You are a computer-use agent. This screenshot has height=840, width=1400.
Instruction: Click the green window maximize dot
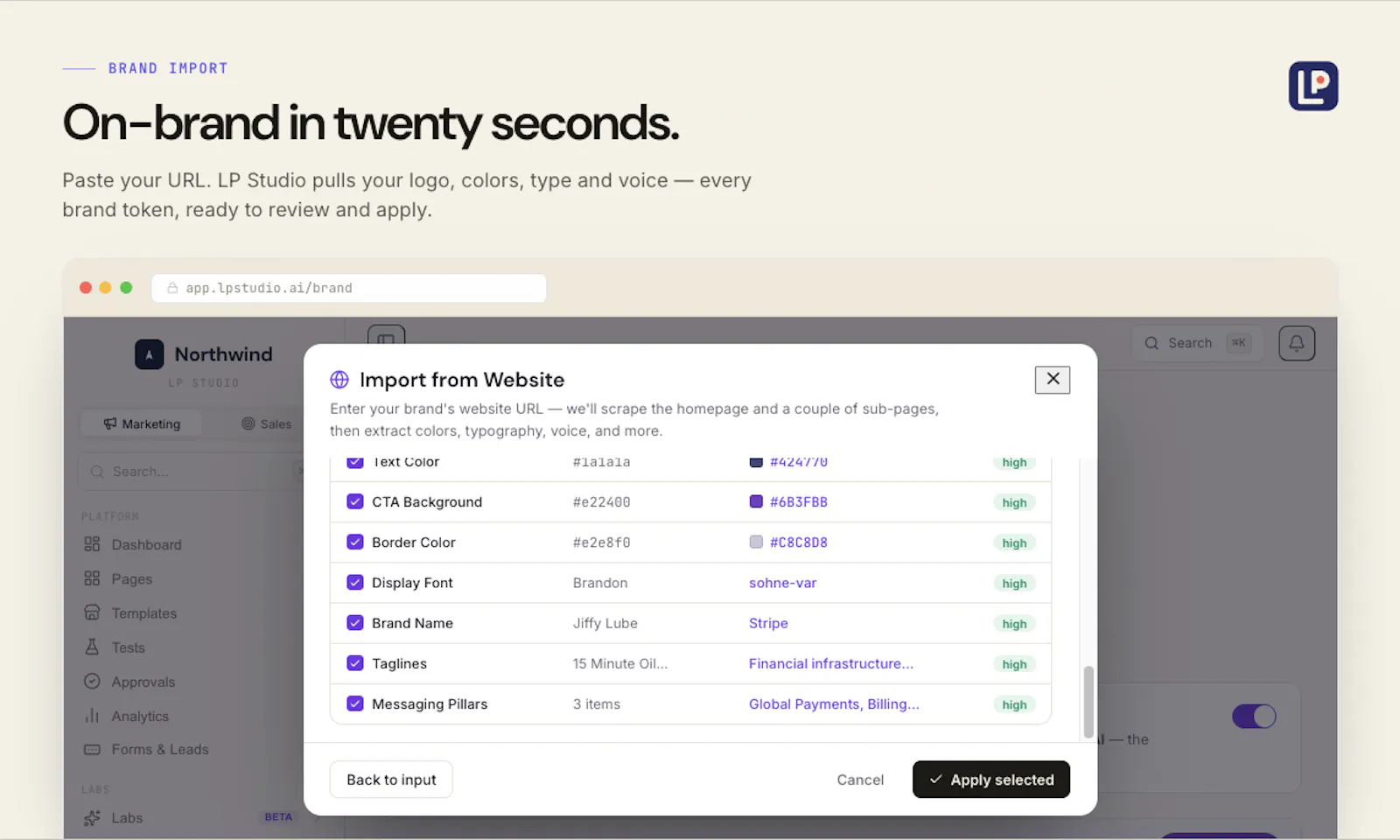[x=126, y=288]
